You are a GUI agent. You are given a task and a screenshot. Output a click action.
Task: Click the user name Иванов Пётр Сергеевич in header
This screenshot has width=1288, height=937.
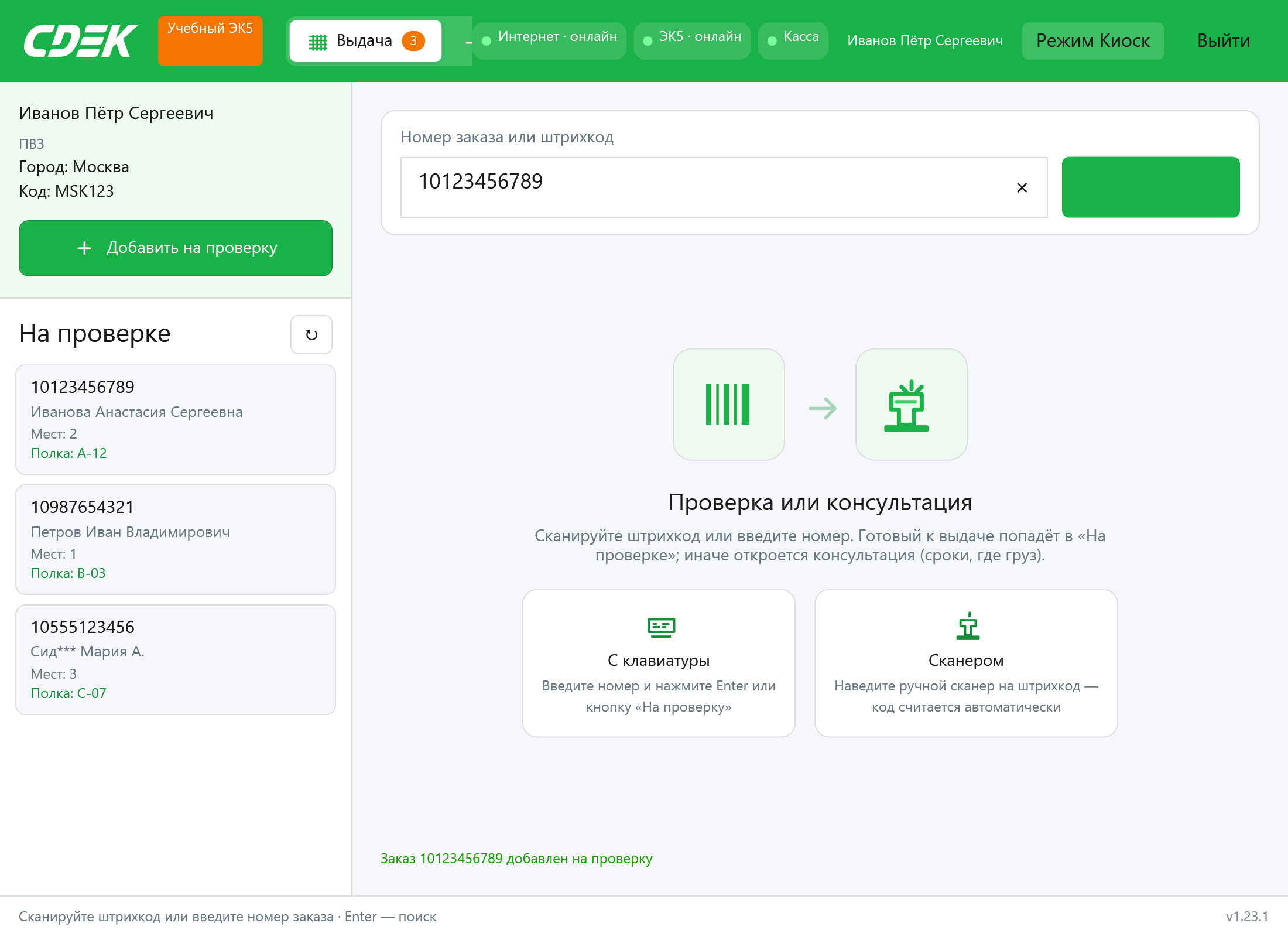coord(925,40)
